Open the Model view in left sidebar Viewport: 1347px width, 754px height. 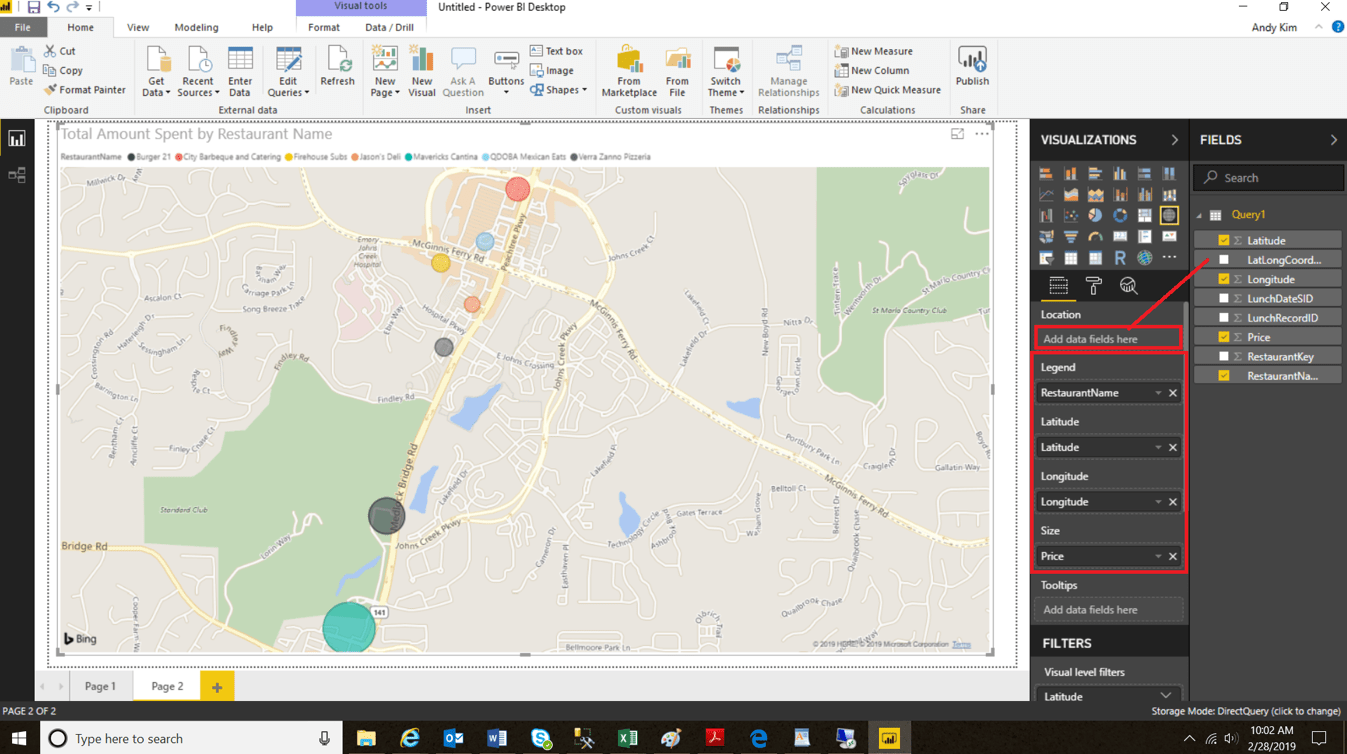pyautogui.click(x=17, y=175)
